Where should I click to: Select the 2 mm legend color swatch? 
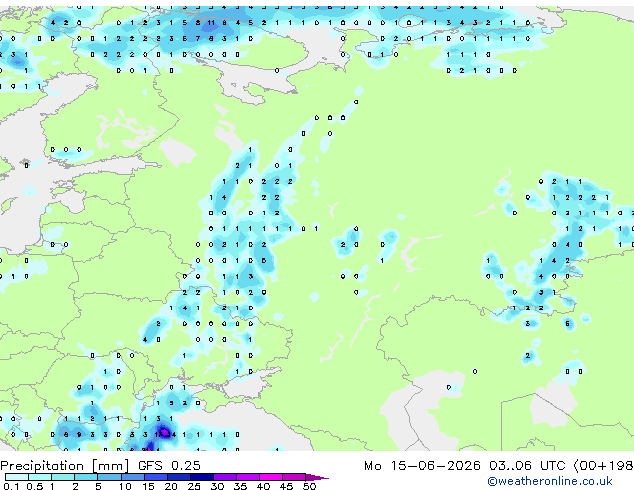tap(86, 477)
